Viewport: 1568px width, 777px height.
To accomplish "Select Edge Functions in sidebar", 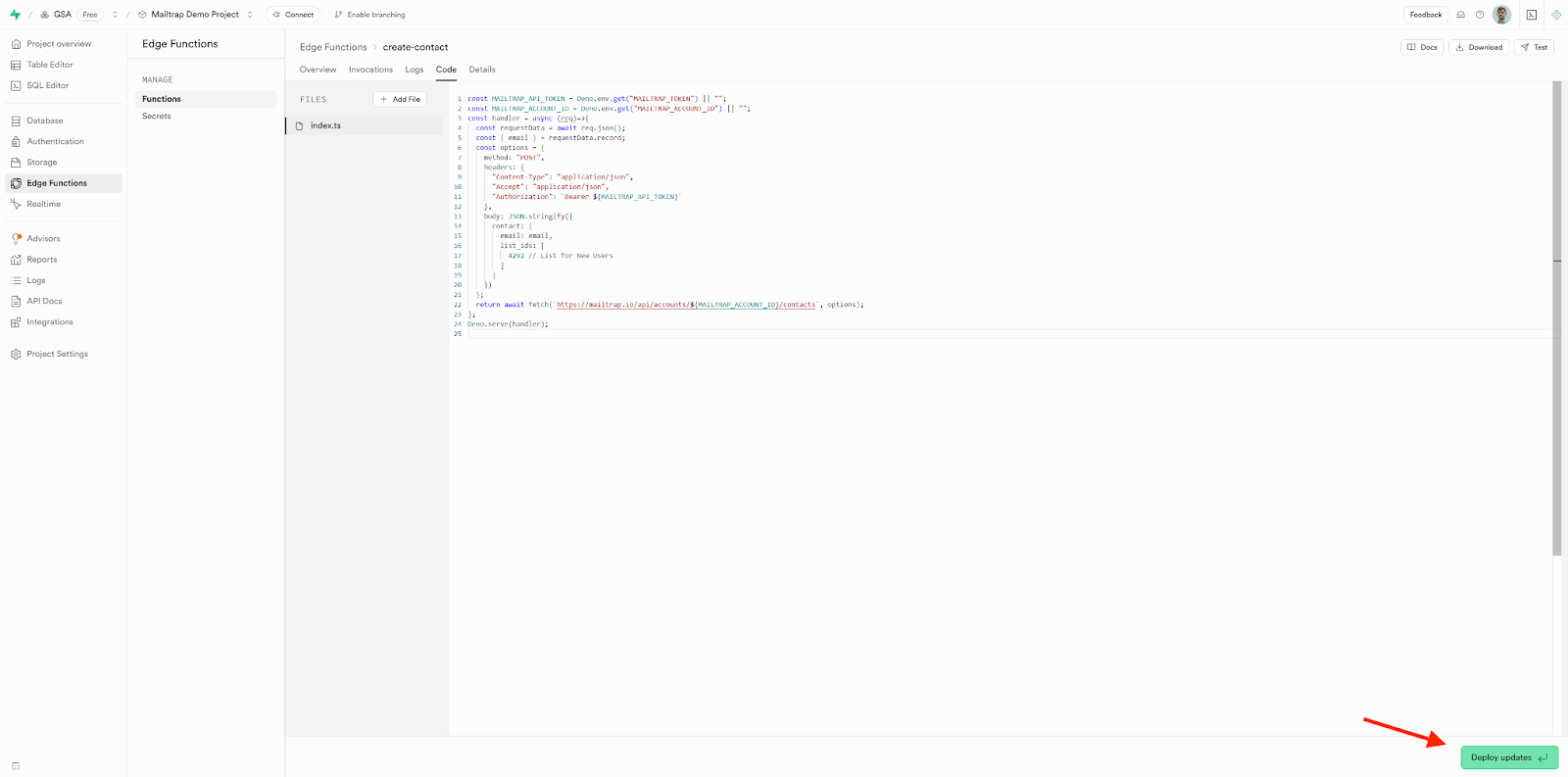I will pos(64,183).
